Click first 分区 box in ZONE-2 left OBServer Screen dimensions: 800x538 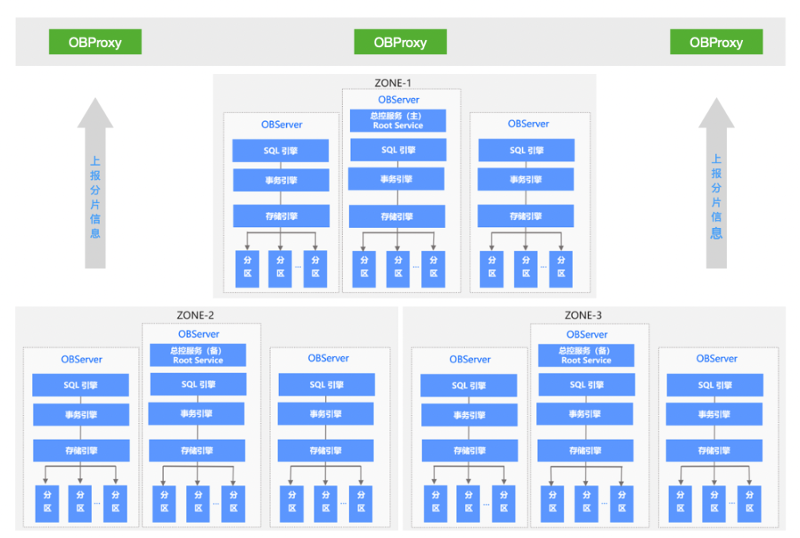(47, 503)
